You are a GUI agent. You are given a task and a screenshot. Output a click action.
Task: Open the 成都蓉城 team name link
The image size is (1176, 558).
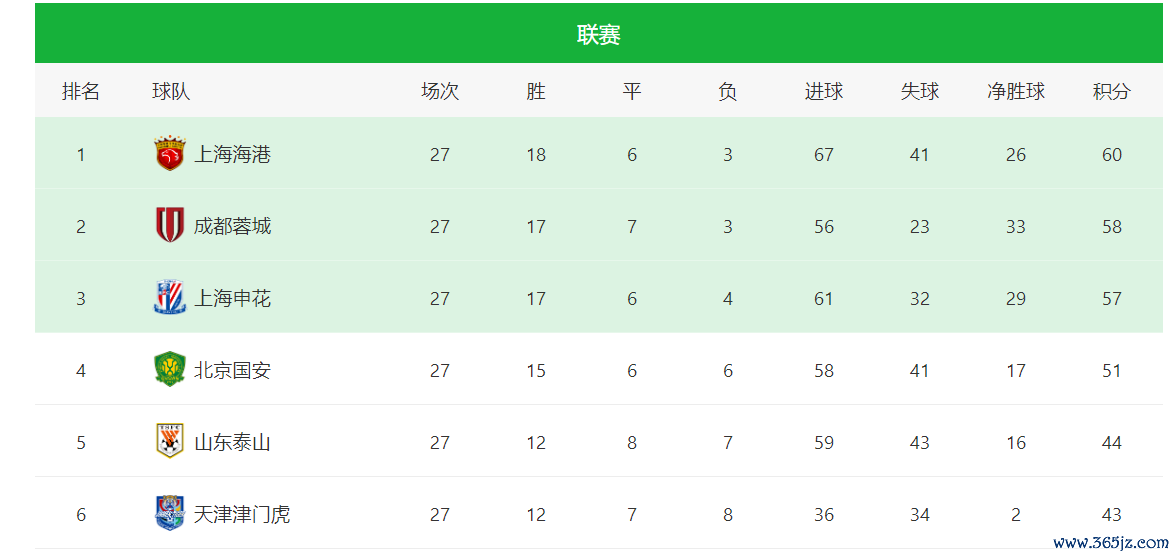click(x=232, y=227)
